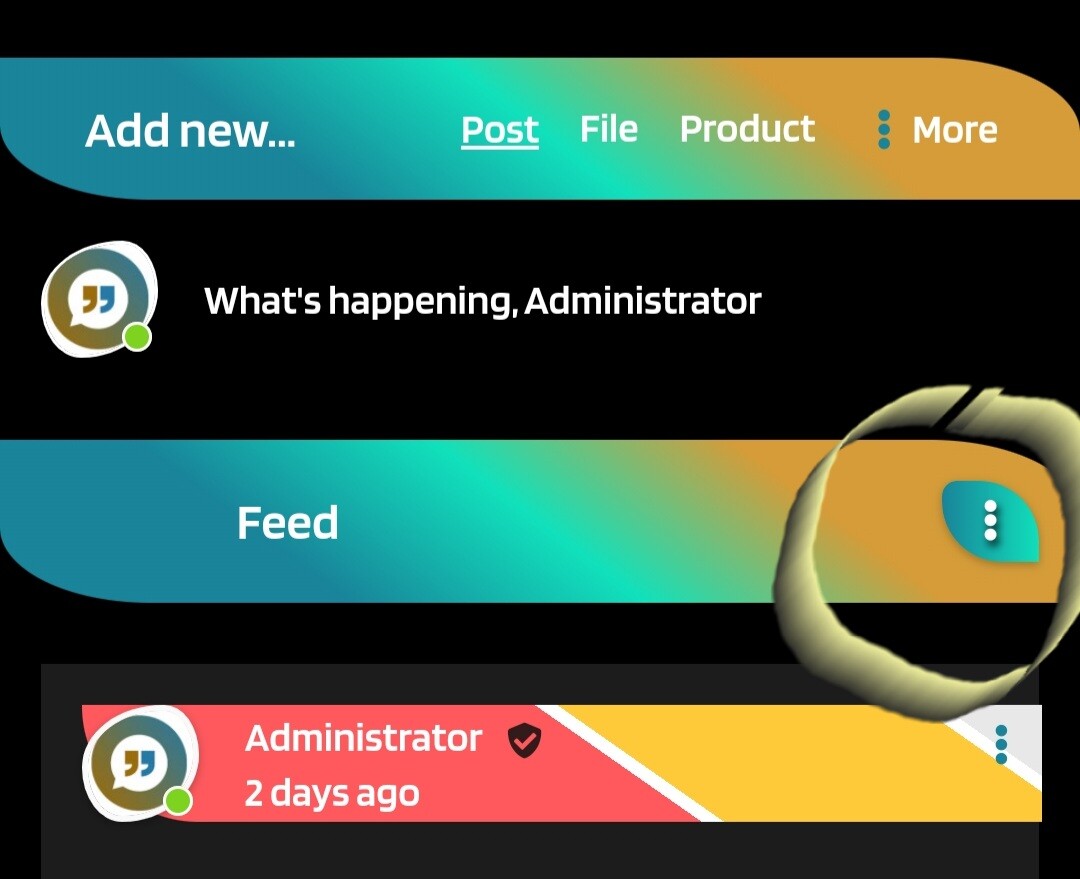
Task: Click the Feed section heading
Action: (288, 522)
